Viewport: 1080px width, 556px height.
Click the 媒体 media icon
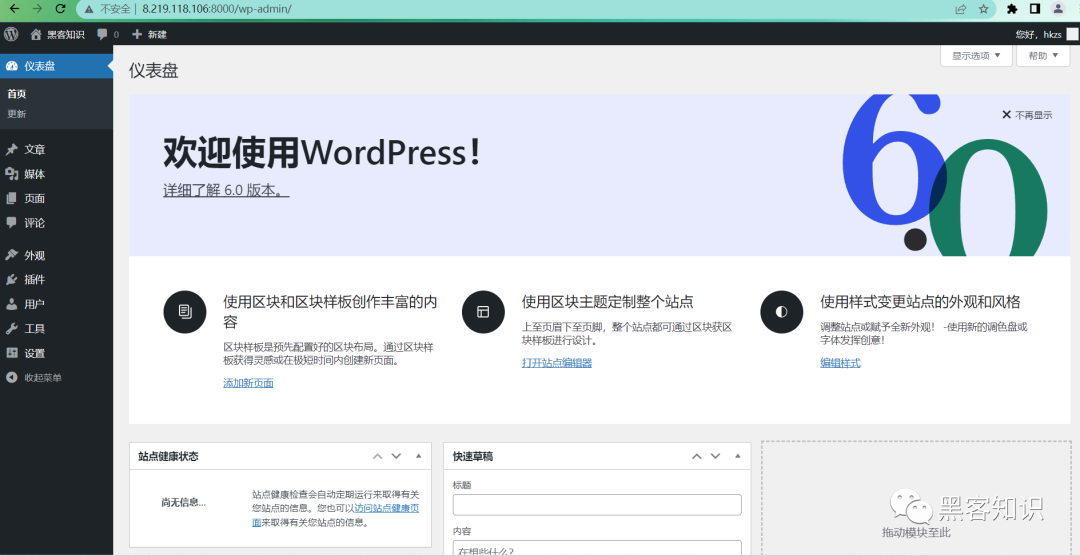[x=11, y=174]
